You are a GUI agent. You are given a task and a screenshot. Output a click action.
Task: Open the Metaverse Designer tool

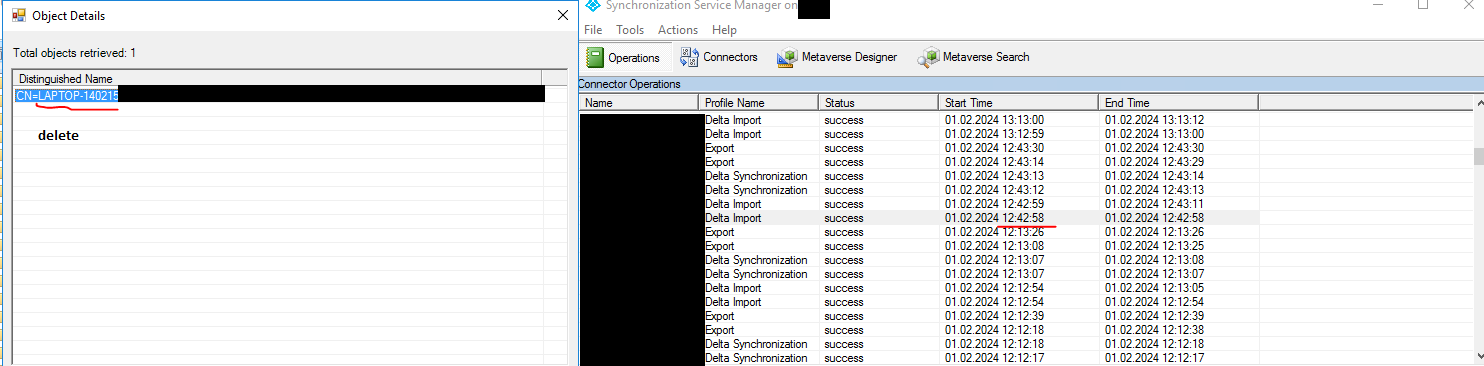point(837,57)
